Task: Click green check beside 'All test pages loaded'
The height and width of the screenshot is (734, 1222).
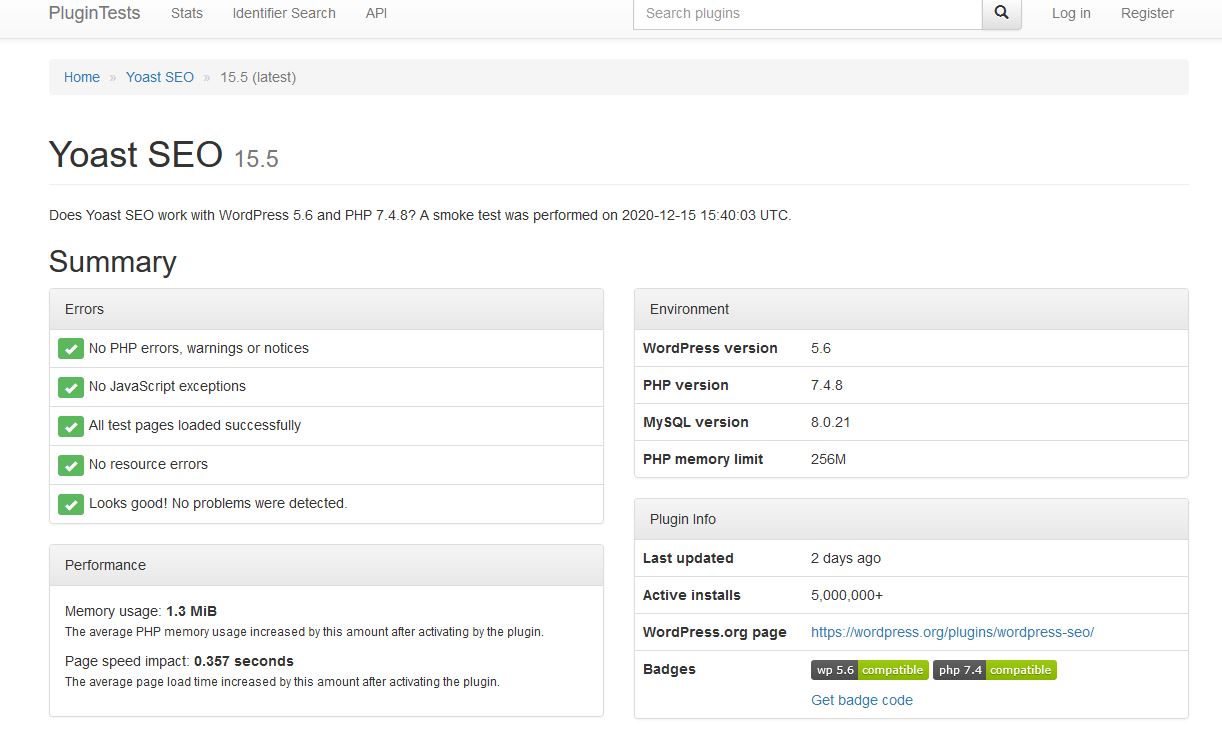Action: pyautogui.click(x=70, y=426)
